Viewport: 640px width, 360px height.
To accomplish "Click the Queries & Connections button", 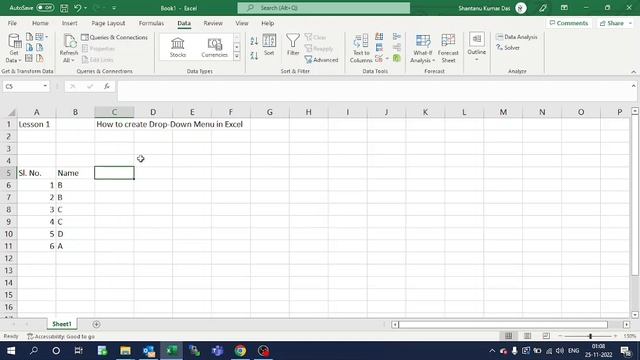I will pos(114,37).
